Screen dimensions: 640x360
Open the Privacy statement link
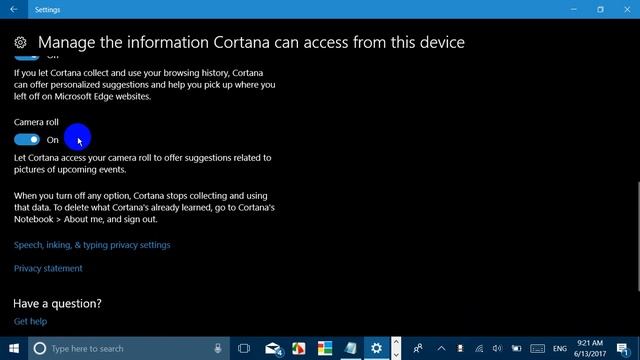click(x=48, y=268)
